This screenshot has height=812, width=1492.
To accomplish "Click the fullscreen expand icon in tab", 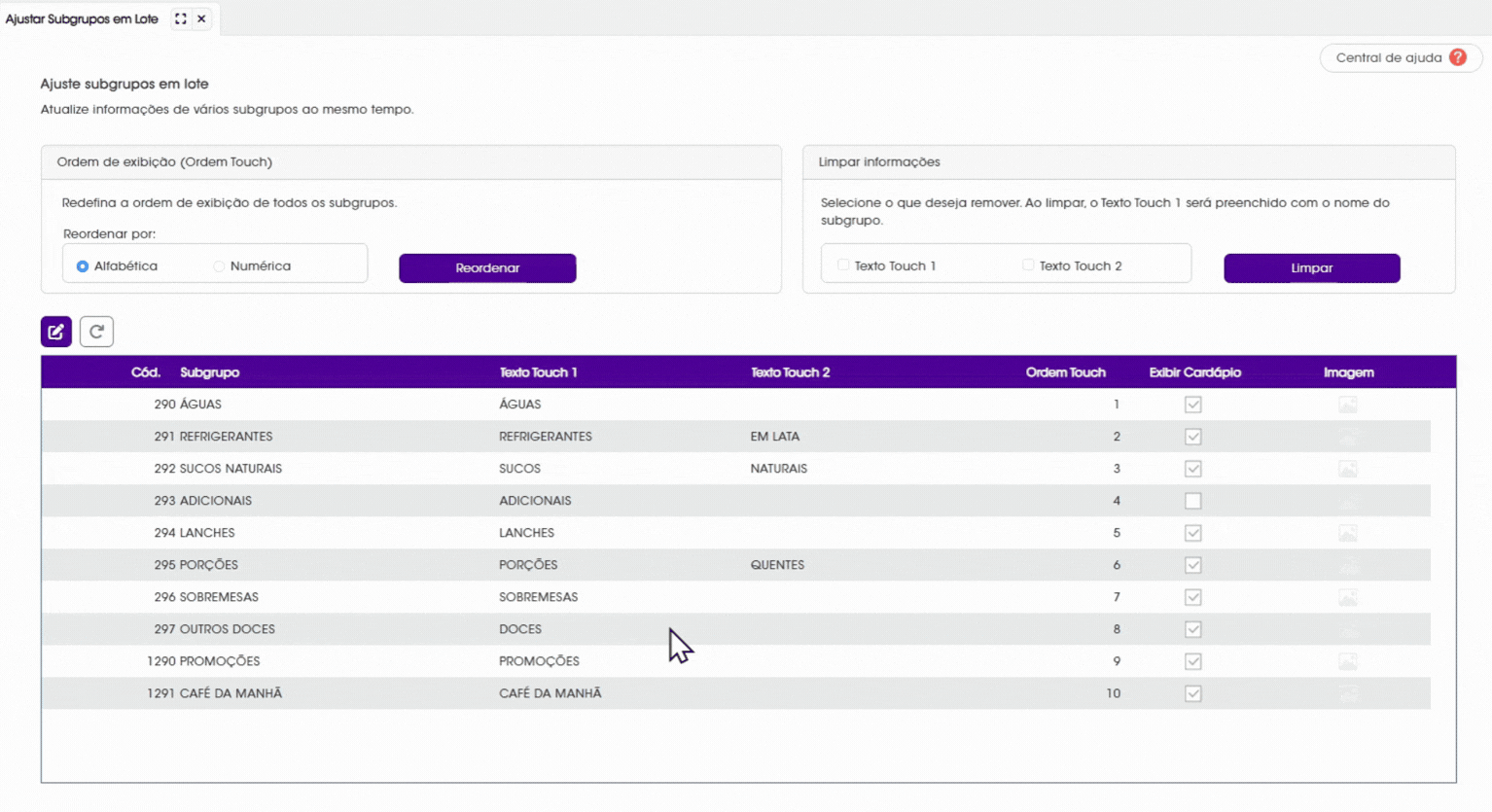I will point(181,18).
